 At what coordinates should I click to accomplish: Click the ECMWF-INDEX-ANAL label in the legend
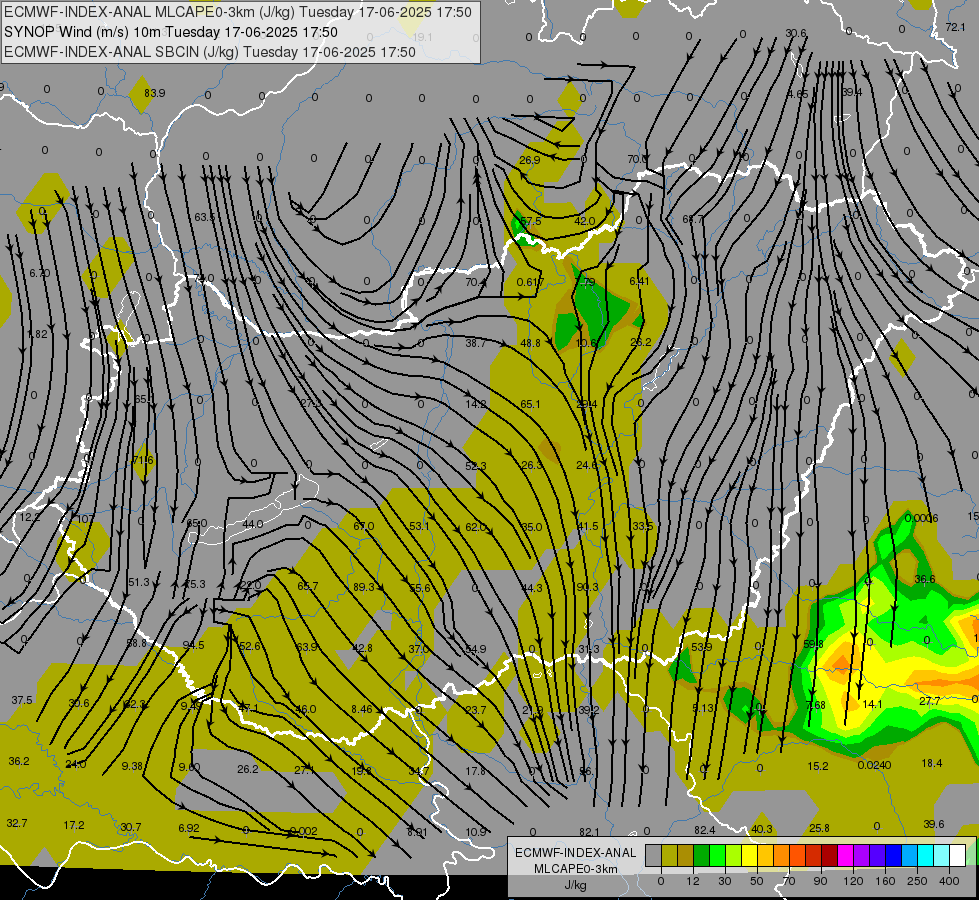(x=576, y=853)
